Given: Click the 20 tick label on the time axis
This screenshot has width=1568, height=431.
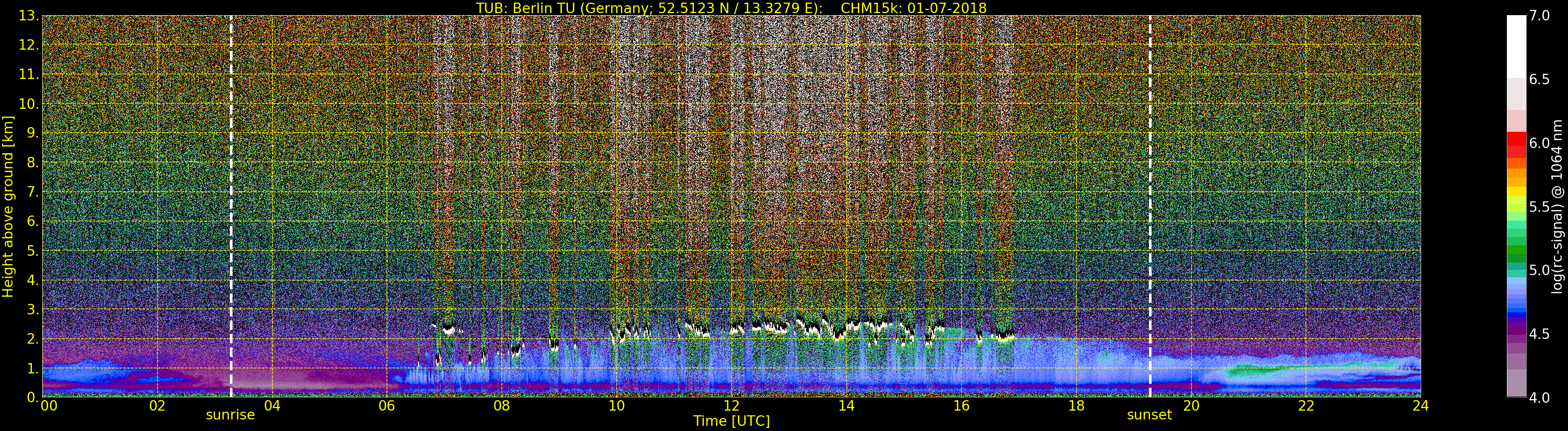Looking at the screenshot, I should 1191,405.
